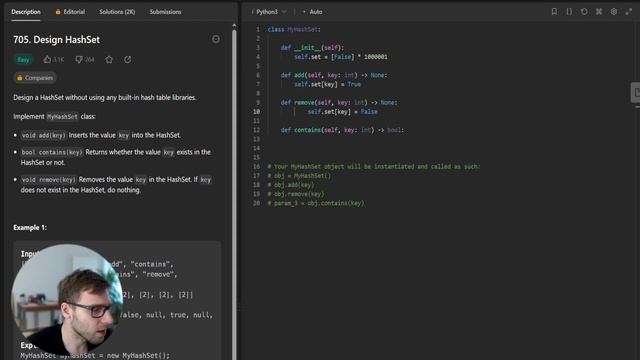Image resolution: width=640 pixels, height=360 pixels.
Task: Click the side panel handle at right edge
Action: click(x=636, y=93)
